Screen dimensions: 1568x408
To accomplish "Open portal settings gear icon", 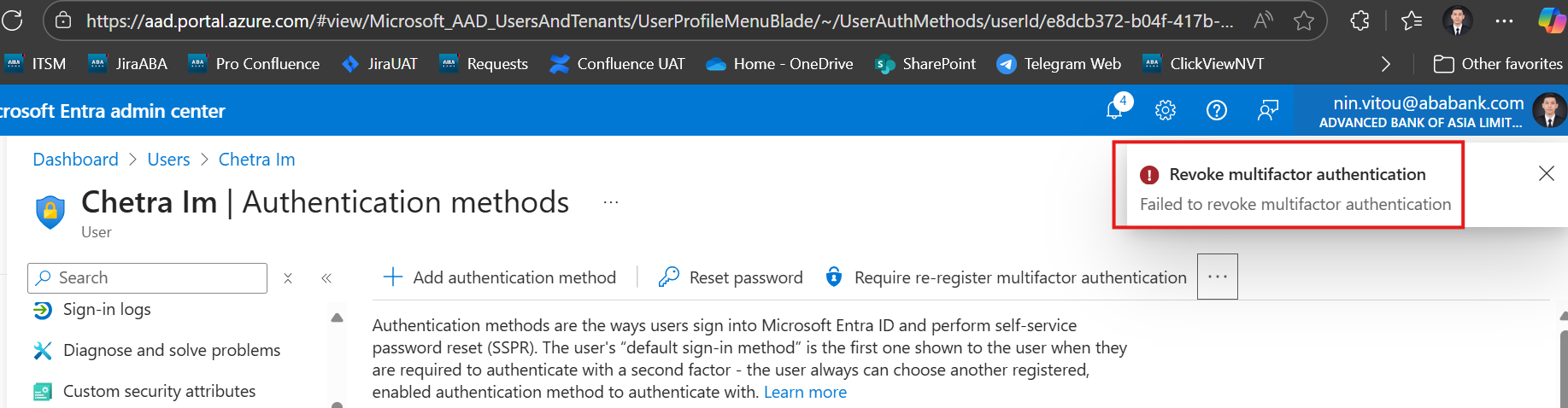I will tap(1166, 110).
